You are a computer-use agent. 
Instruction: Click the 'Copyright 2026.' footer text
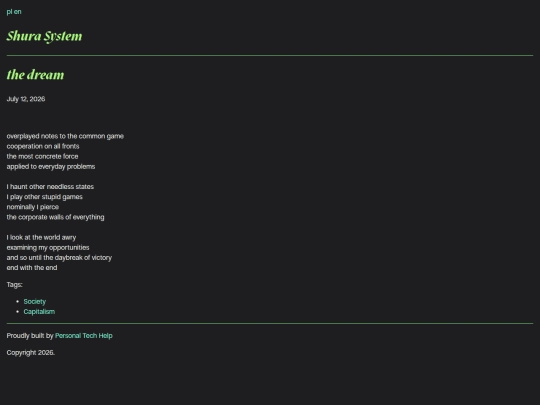point(31,353)
